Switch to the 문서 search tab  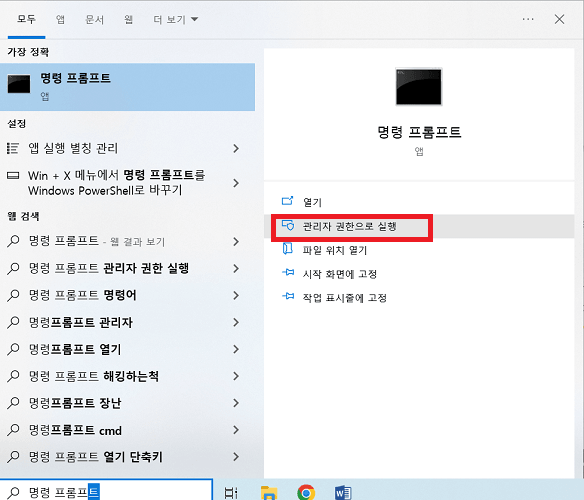[x=95, y=19]
